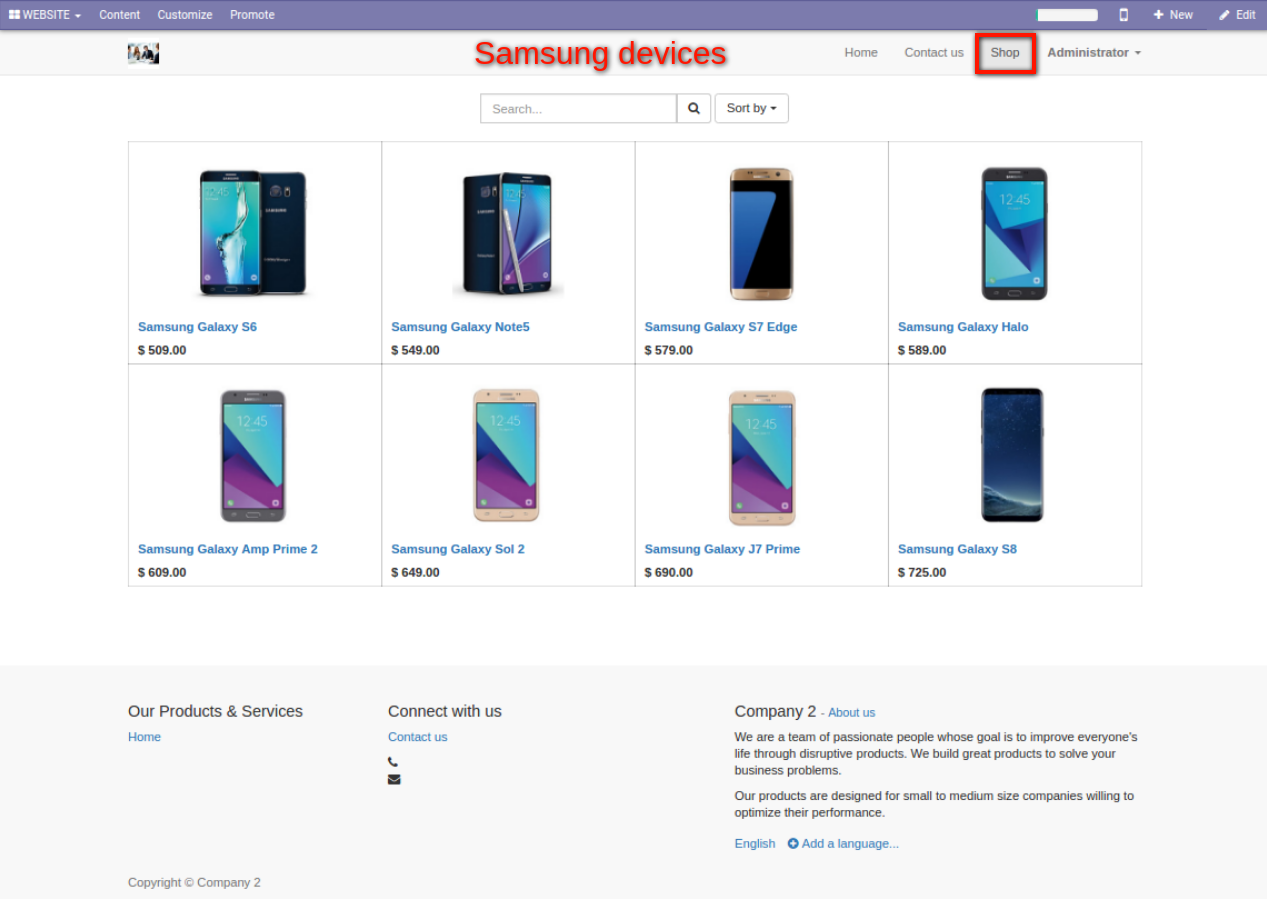
Task: Open the Customize menu
Action: tap(185, 15)
